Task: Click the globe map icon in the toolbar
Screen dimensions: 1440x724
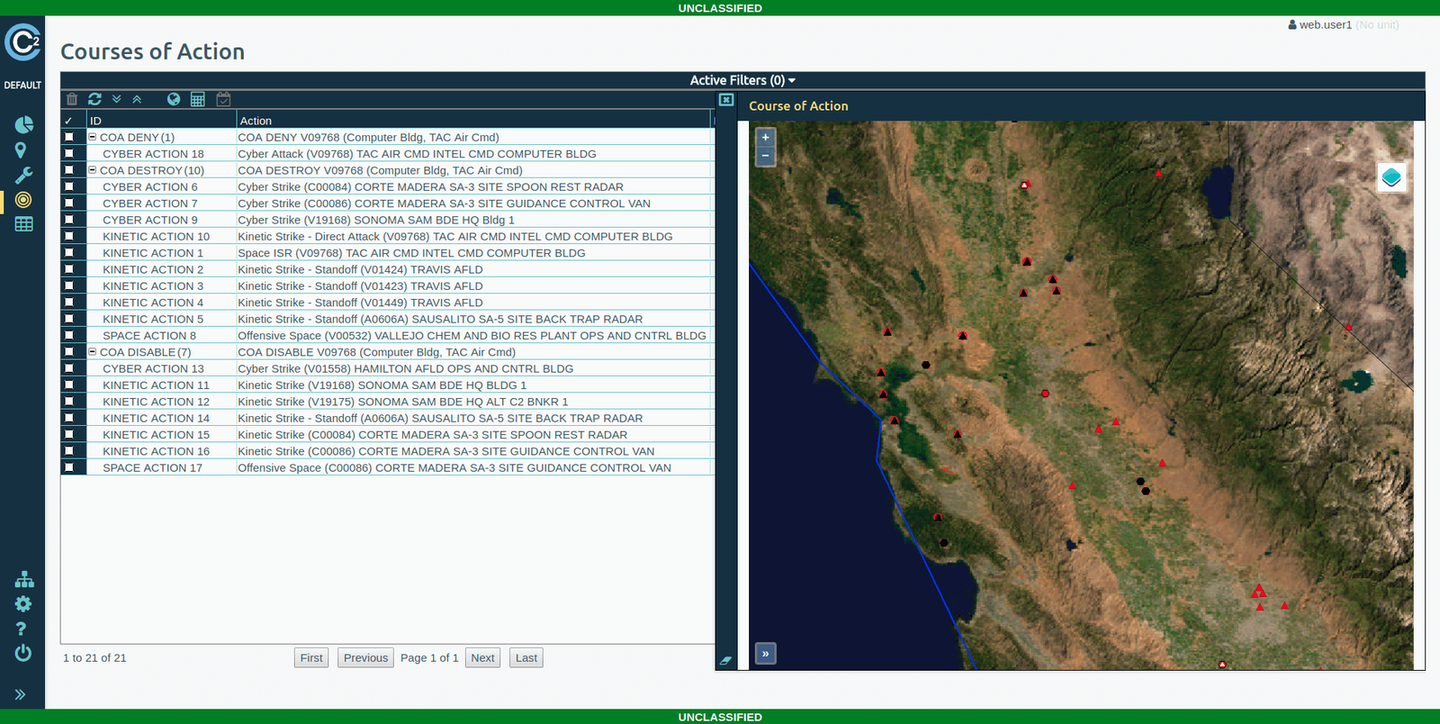Action: click(x=174, y=99)
